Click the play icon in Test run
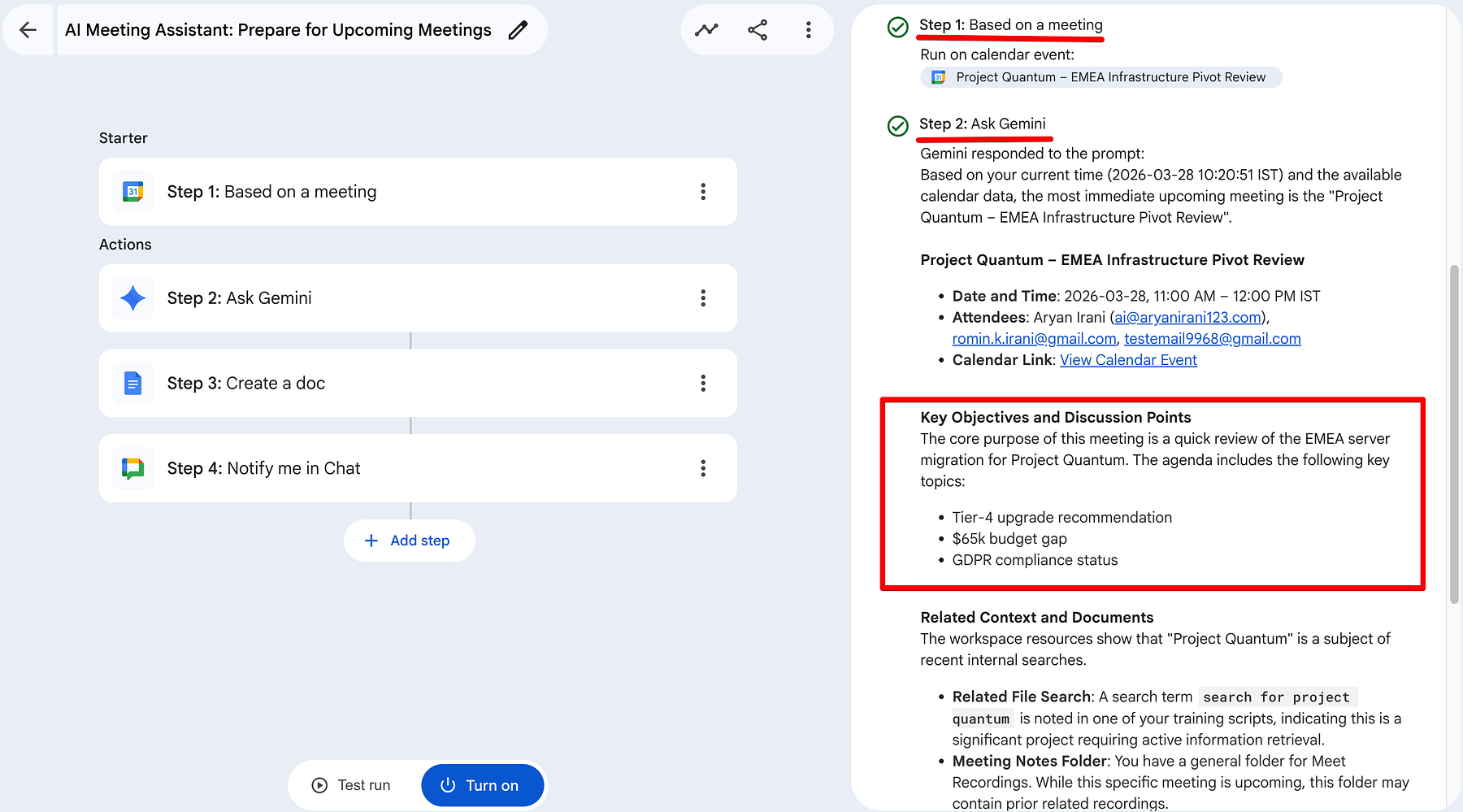 coord(319,785)
